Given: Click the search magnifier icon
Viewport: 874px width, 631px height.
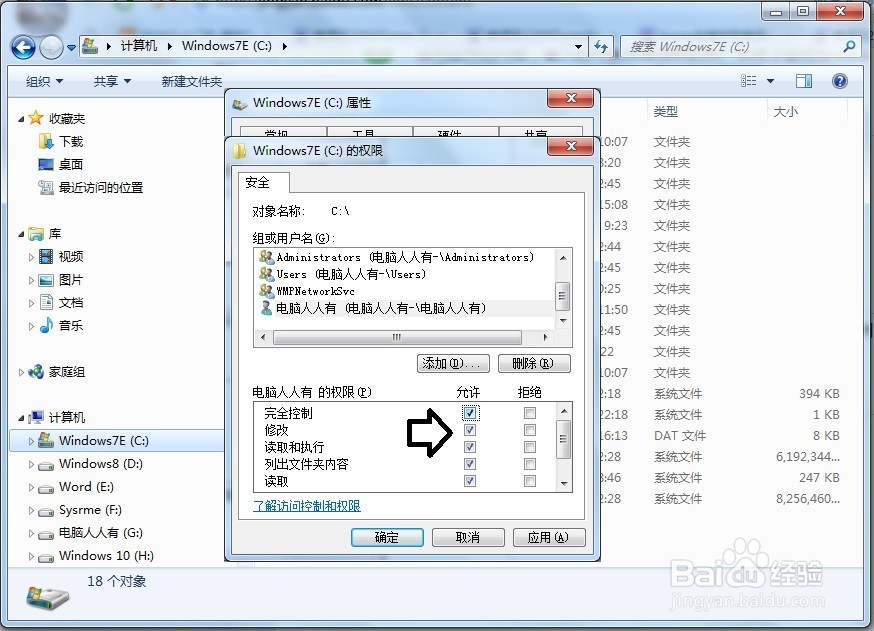Looking at the screenshot, I should (849, 46).
